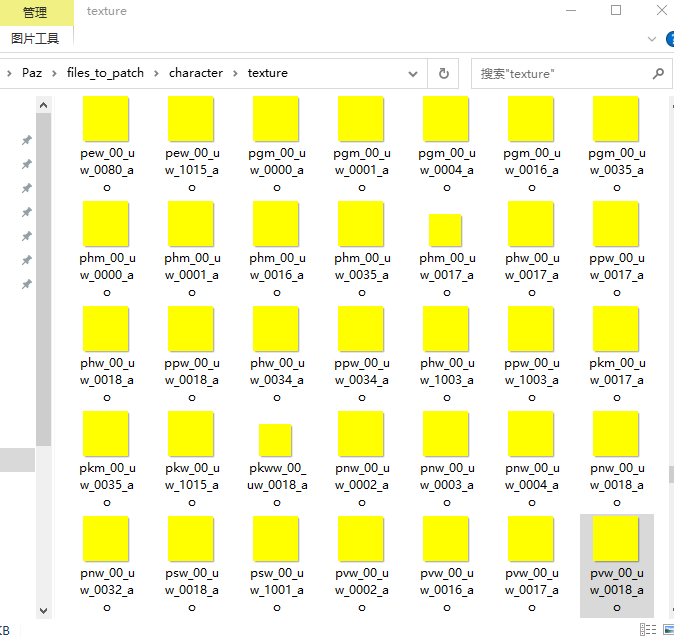Screen dimensions: 674x639
Task: Select the pnw_00_uw_0032_ao file icon
Action: 106,539
